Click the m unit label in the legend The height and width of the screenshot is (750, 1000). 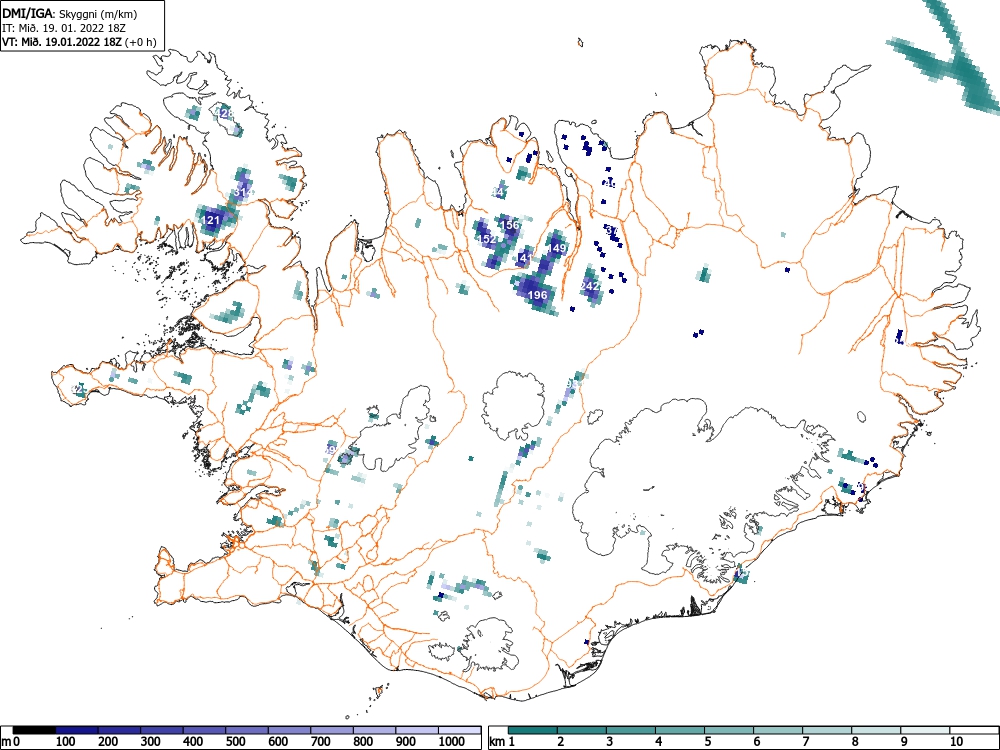(x=6, y=742)
